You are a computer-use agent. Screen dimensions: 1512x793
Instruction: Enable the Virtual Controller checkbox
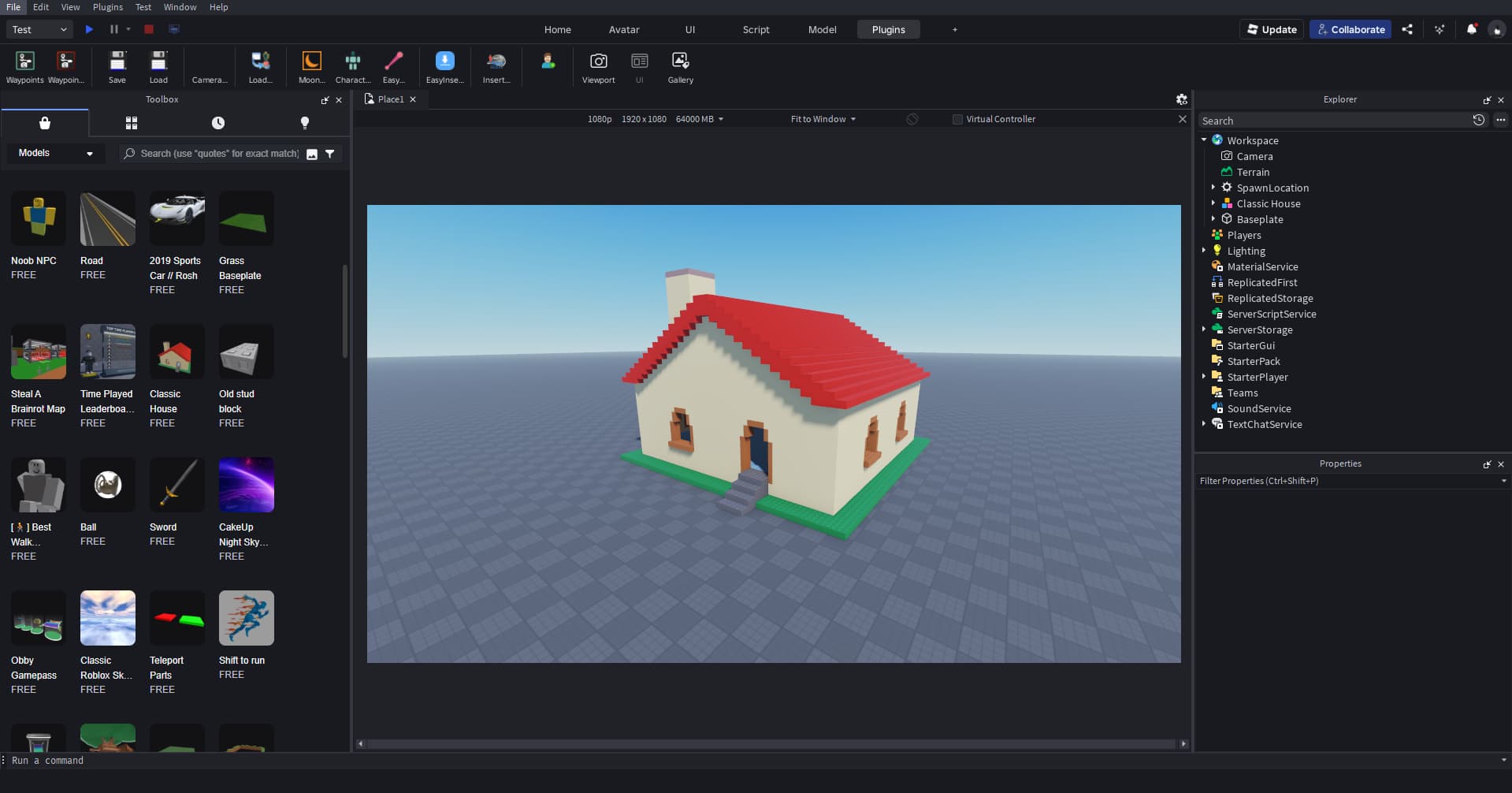click(957, 119)
